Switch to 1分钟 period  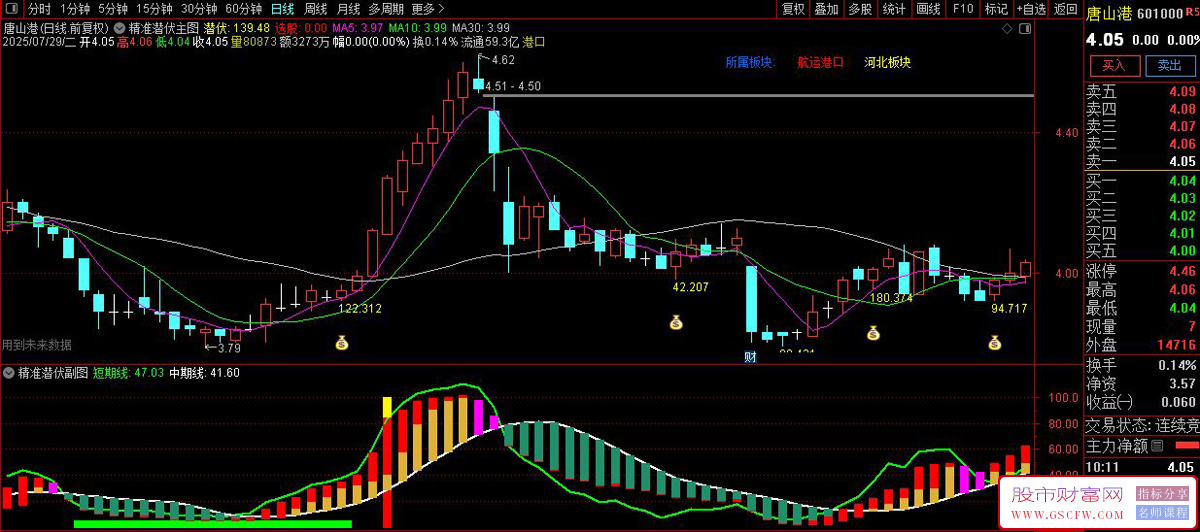point(75,9)
